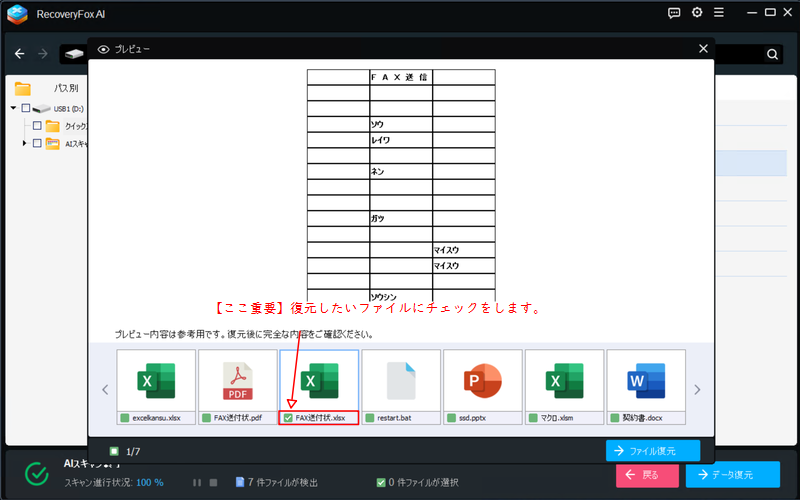
Task: Open the feedback chat icon
Action: (674, 13)
